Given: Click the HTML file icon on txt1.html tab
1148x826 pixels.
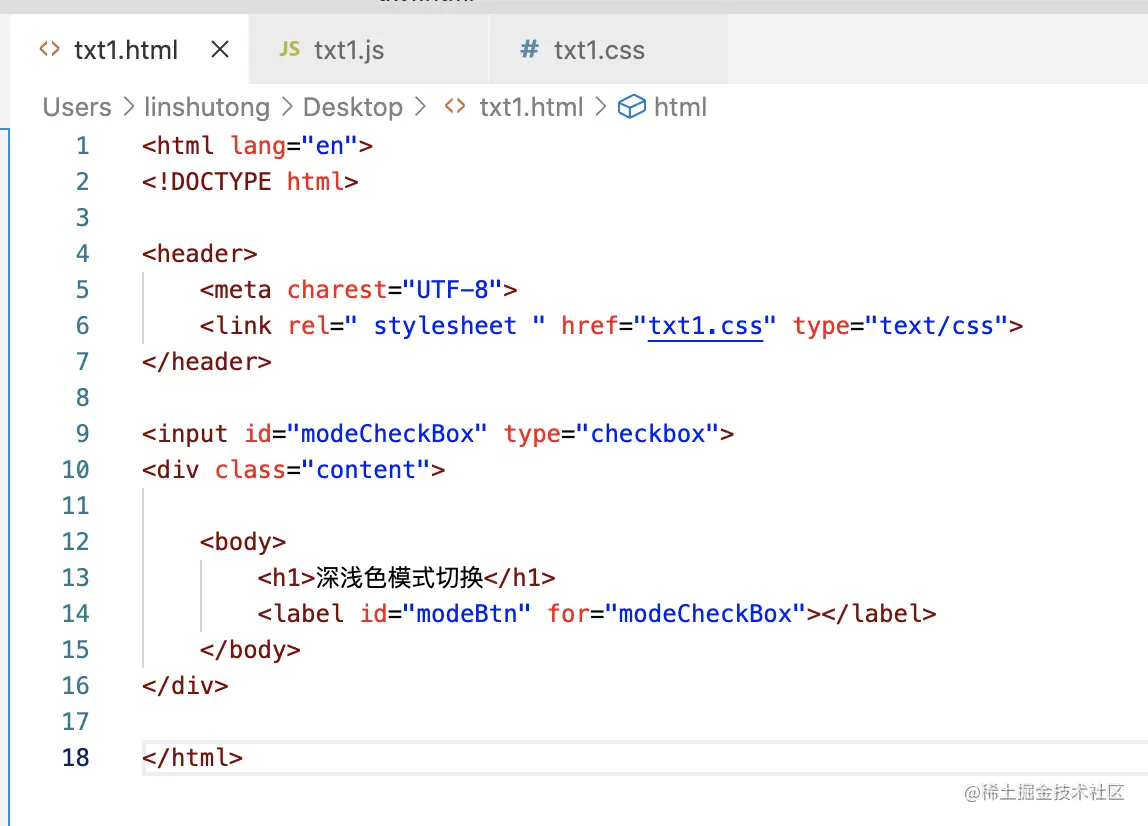Looking at the screenshot, I should [49, 50].
